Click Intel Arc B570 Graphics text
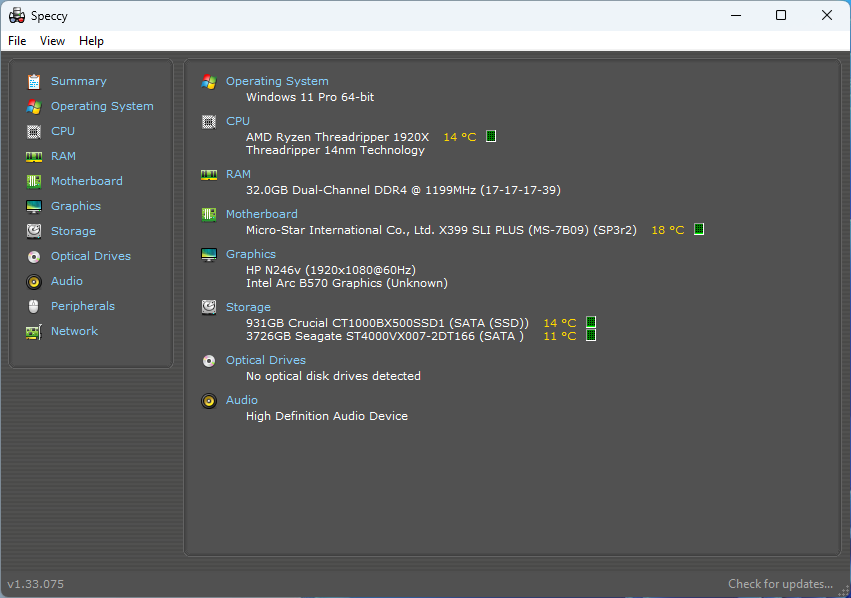851x598 pixels. (347, 283)
